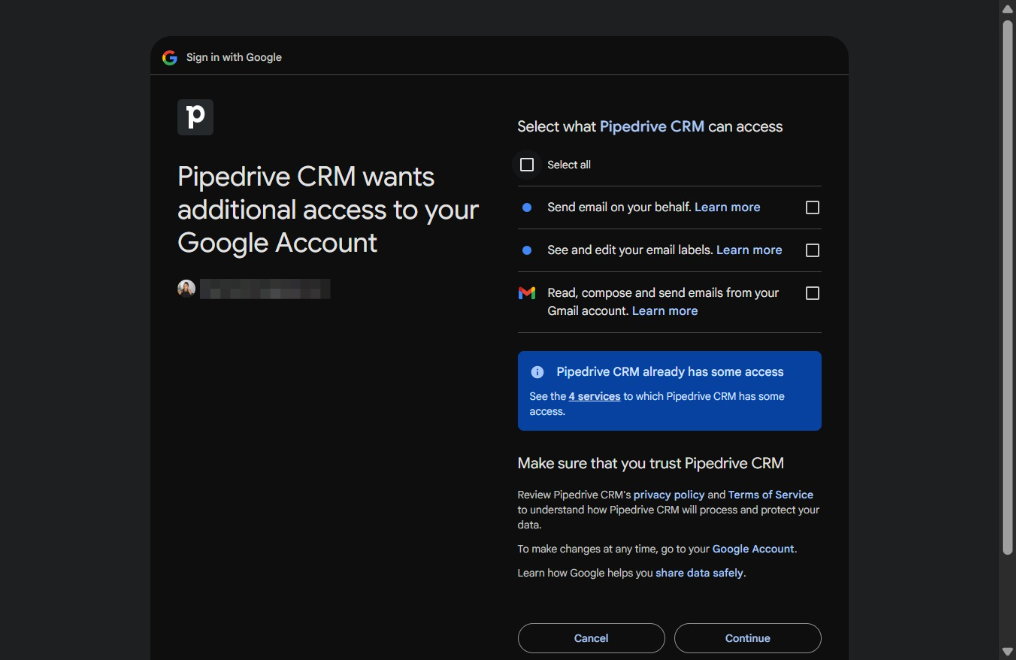Click the Gmail M icon
The image size is (1016, 660).
tap(527, 293)
